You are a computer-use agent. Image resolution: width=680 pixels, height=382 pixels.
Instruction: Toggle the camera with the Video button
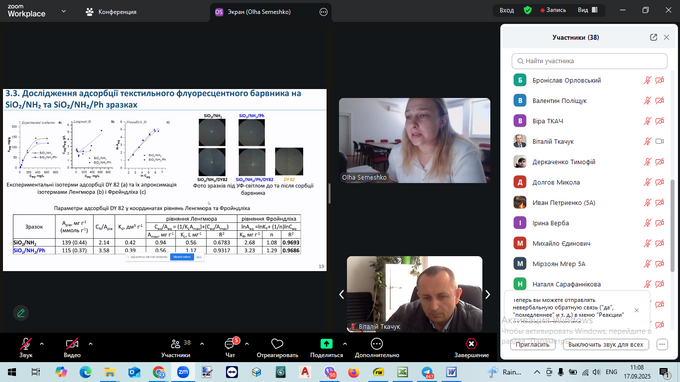(x=72, y=348)
